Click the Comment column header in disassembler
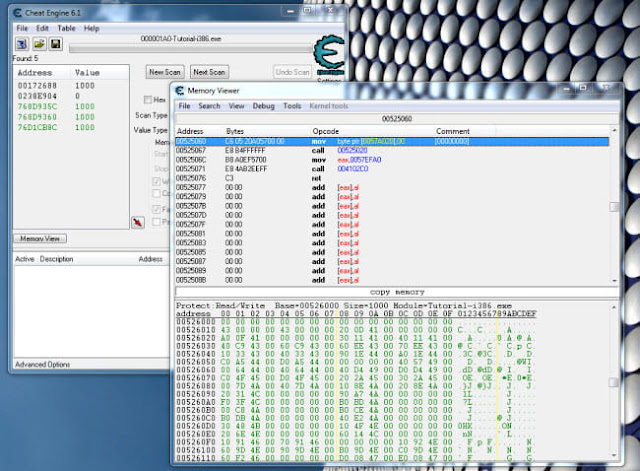The width and height of the screenshot is (640, 471). coord(453,131)
